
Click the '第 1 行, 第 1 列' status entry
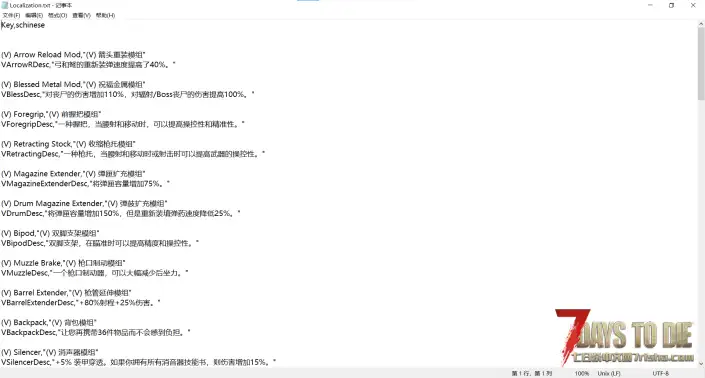click(x=531, y=374)
